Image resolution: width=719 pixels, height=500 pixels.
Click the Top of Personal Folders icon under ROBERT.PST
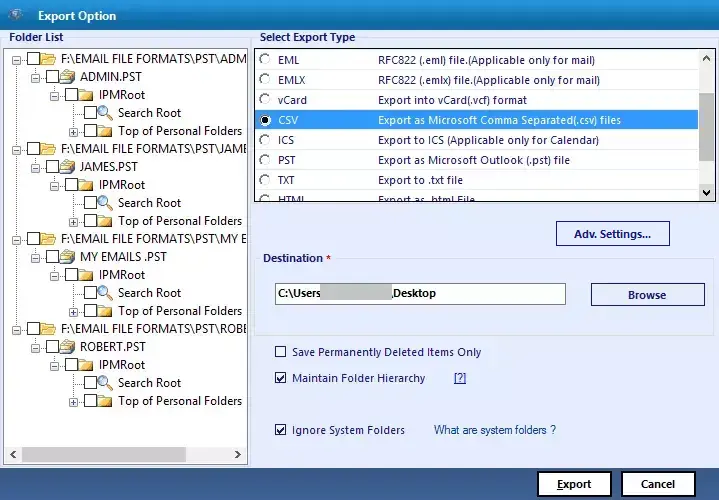coord(105,401)
